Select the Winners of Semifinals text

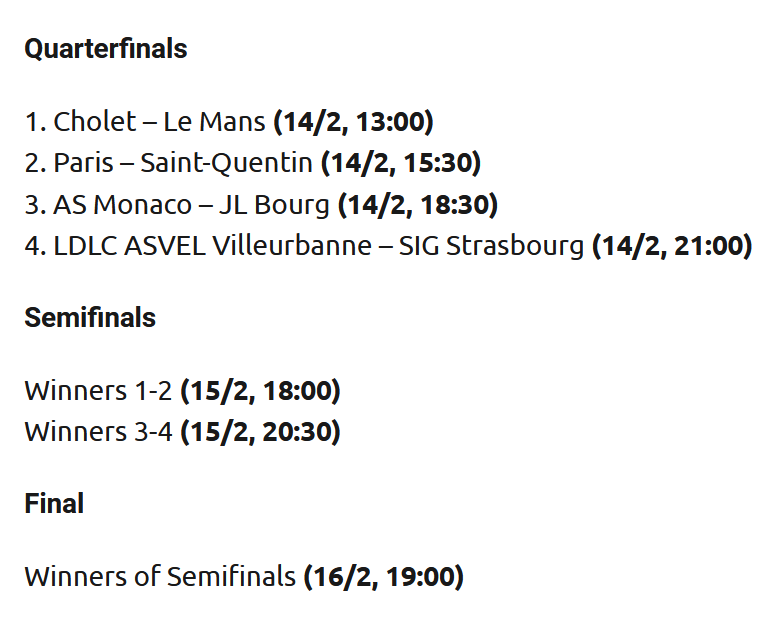pyautogui.click(x=160, y=576)
